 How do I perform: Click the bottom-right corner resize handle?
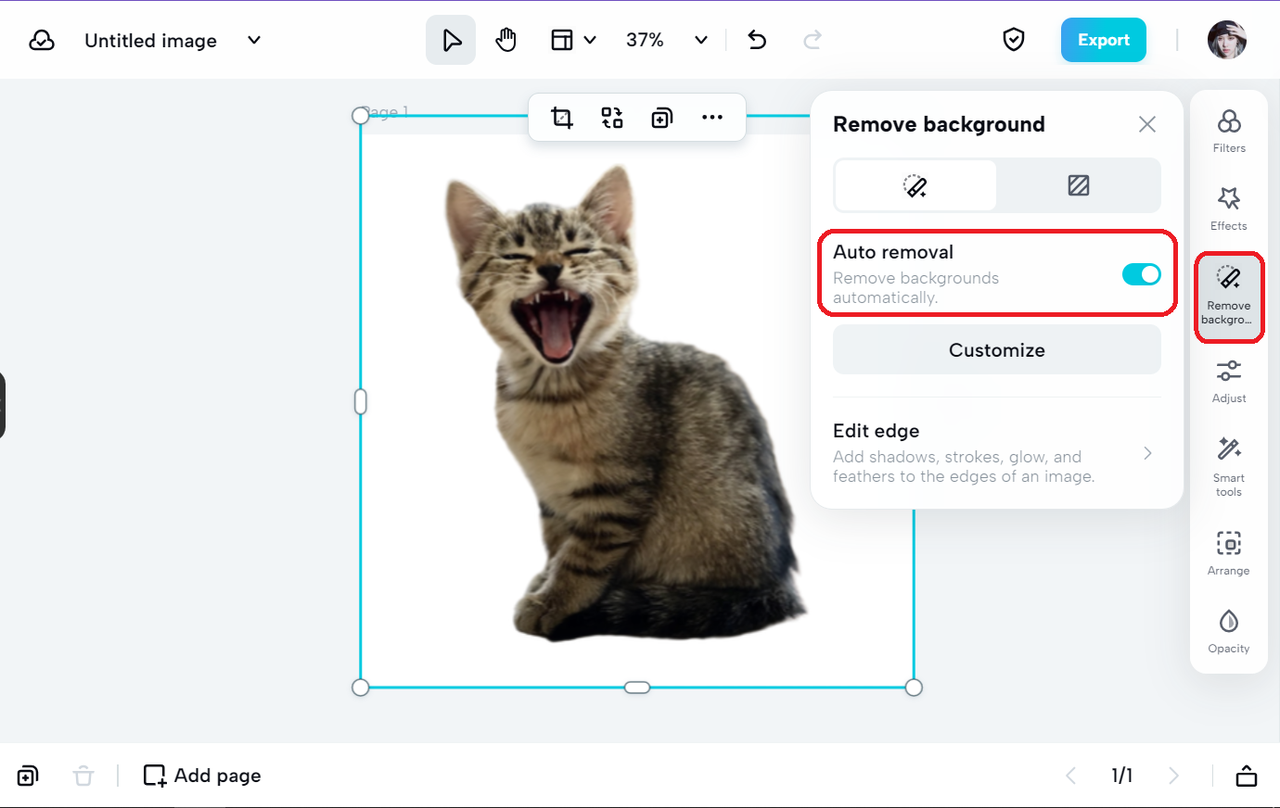(913, 687)
